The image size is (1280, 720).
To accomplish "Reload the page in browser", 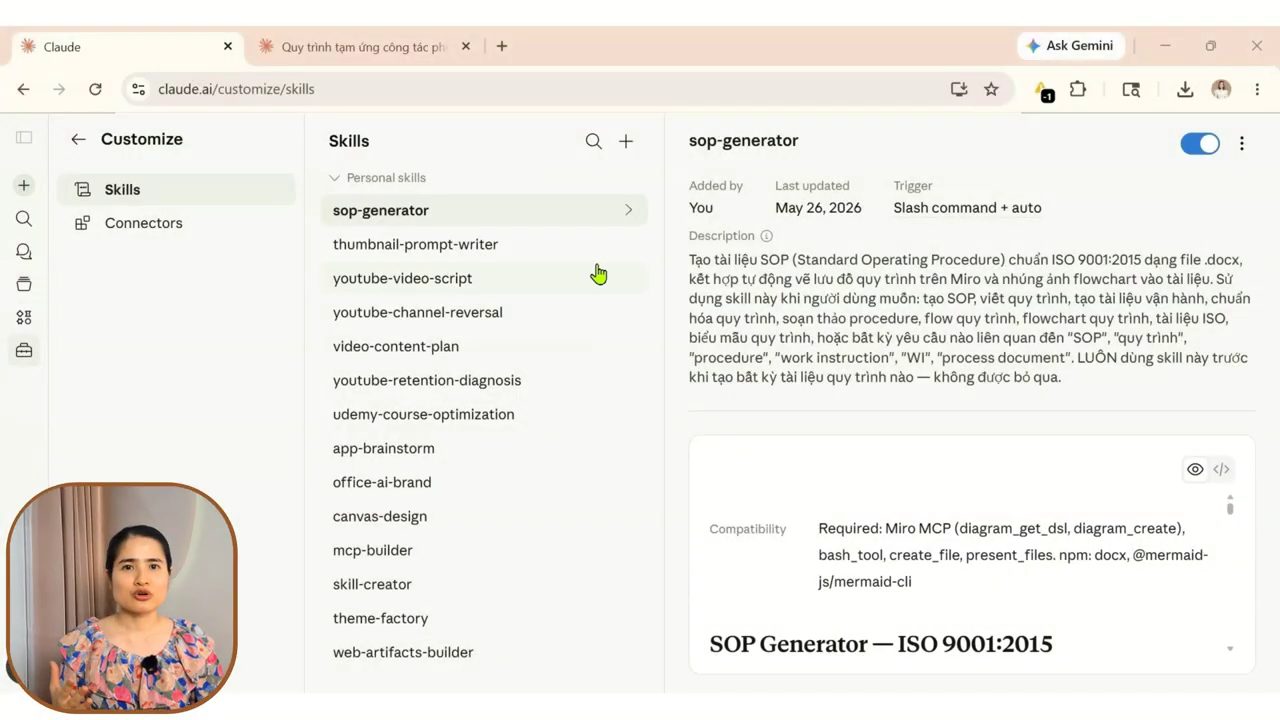I will click(x=95, y=89).
